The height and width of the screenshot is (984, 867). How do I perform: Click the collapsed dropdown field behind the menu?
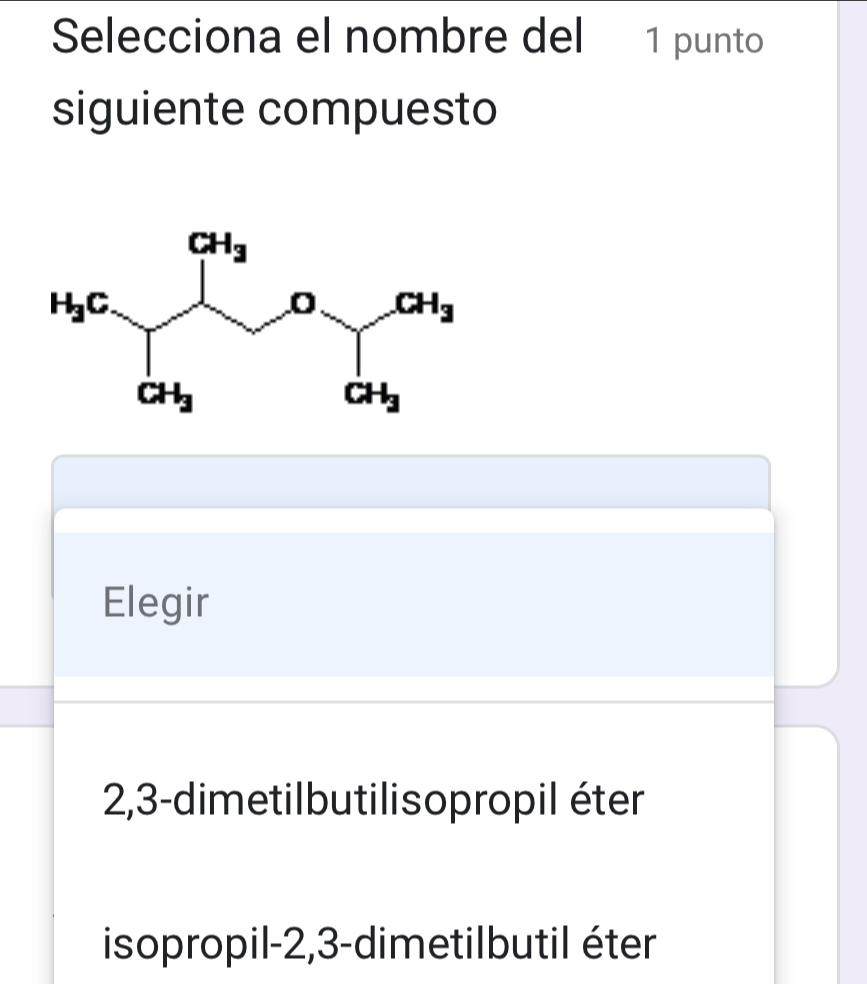[410, 481]
